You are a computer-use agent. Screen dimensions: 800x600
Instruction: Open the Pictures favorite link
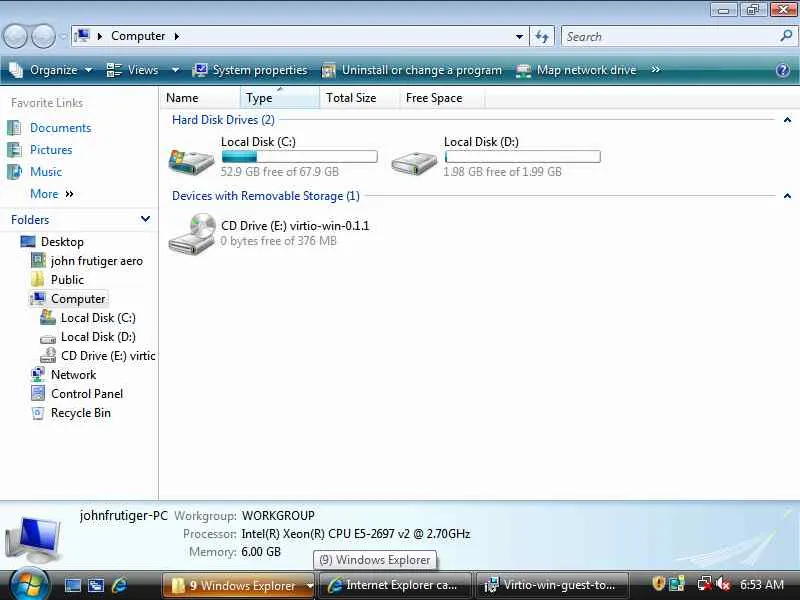tap(51, 150)
